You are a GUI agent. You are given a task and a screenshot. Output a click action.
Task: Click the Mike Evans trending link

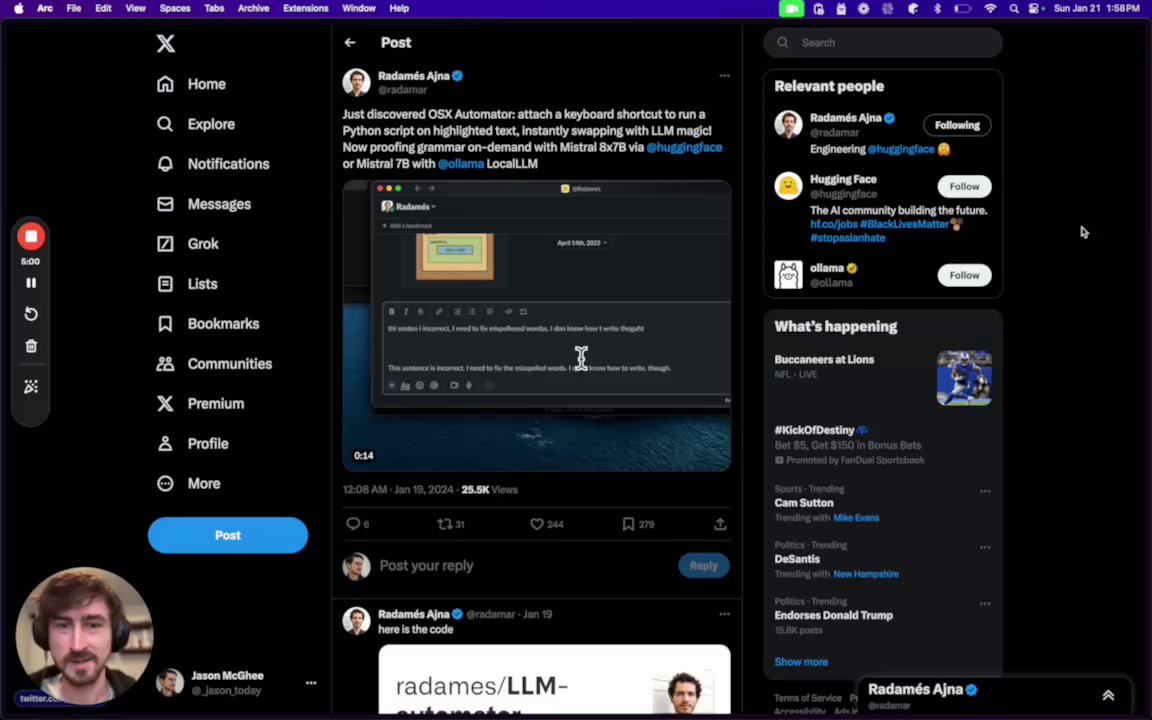pyautogui.click(x=856, y=518)
